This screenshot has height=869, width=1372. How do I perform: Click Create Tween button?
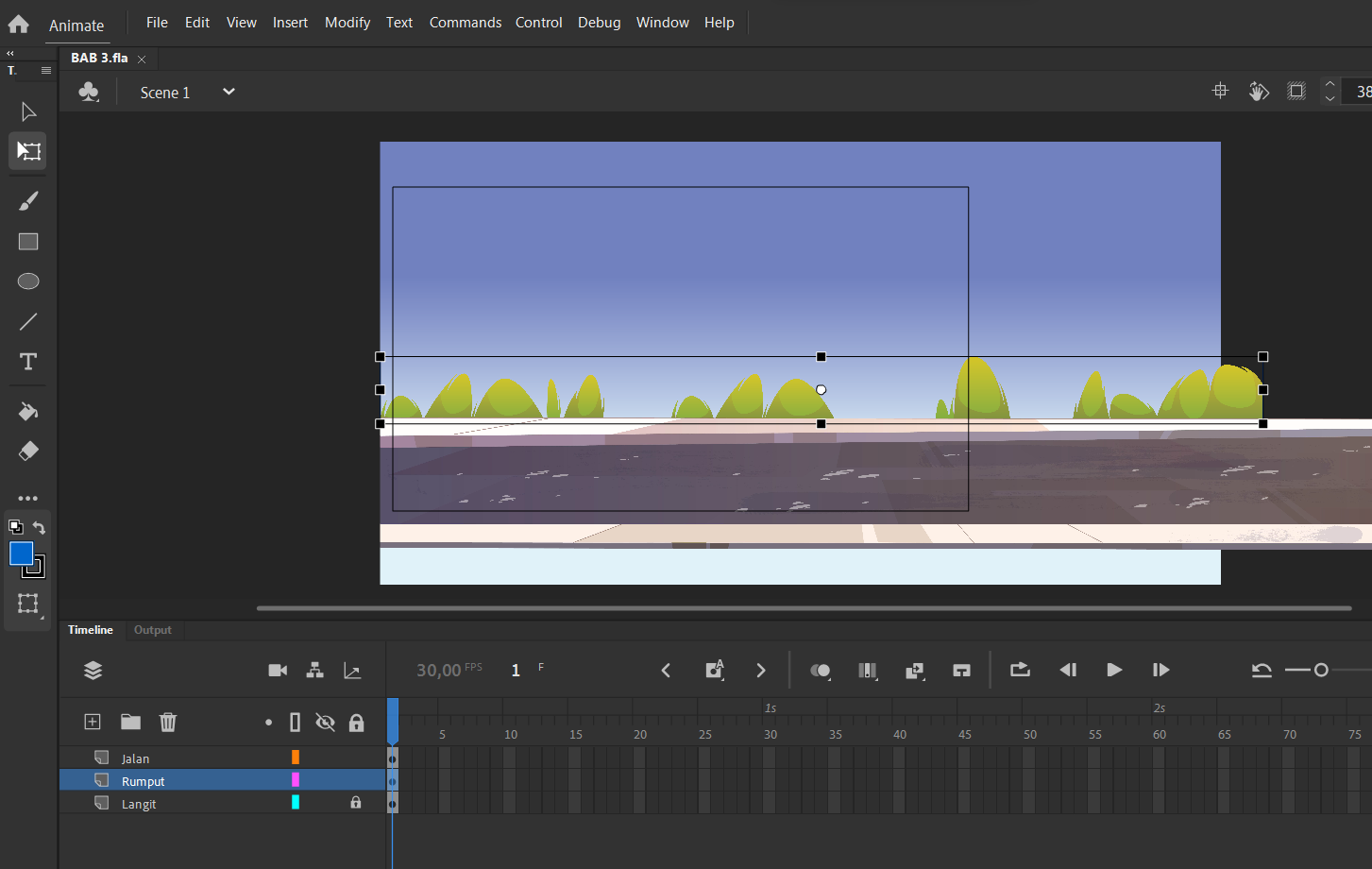914,671
